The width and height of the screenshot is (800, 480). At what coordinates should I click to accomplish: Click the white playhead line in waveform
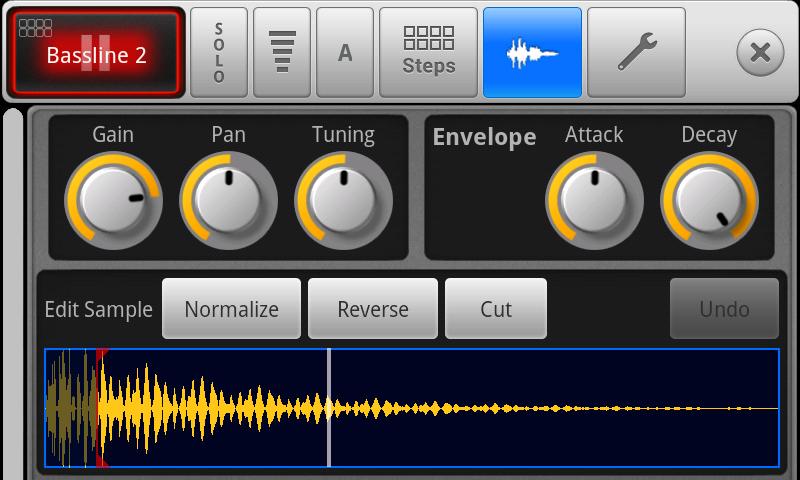(329, 408)
